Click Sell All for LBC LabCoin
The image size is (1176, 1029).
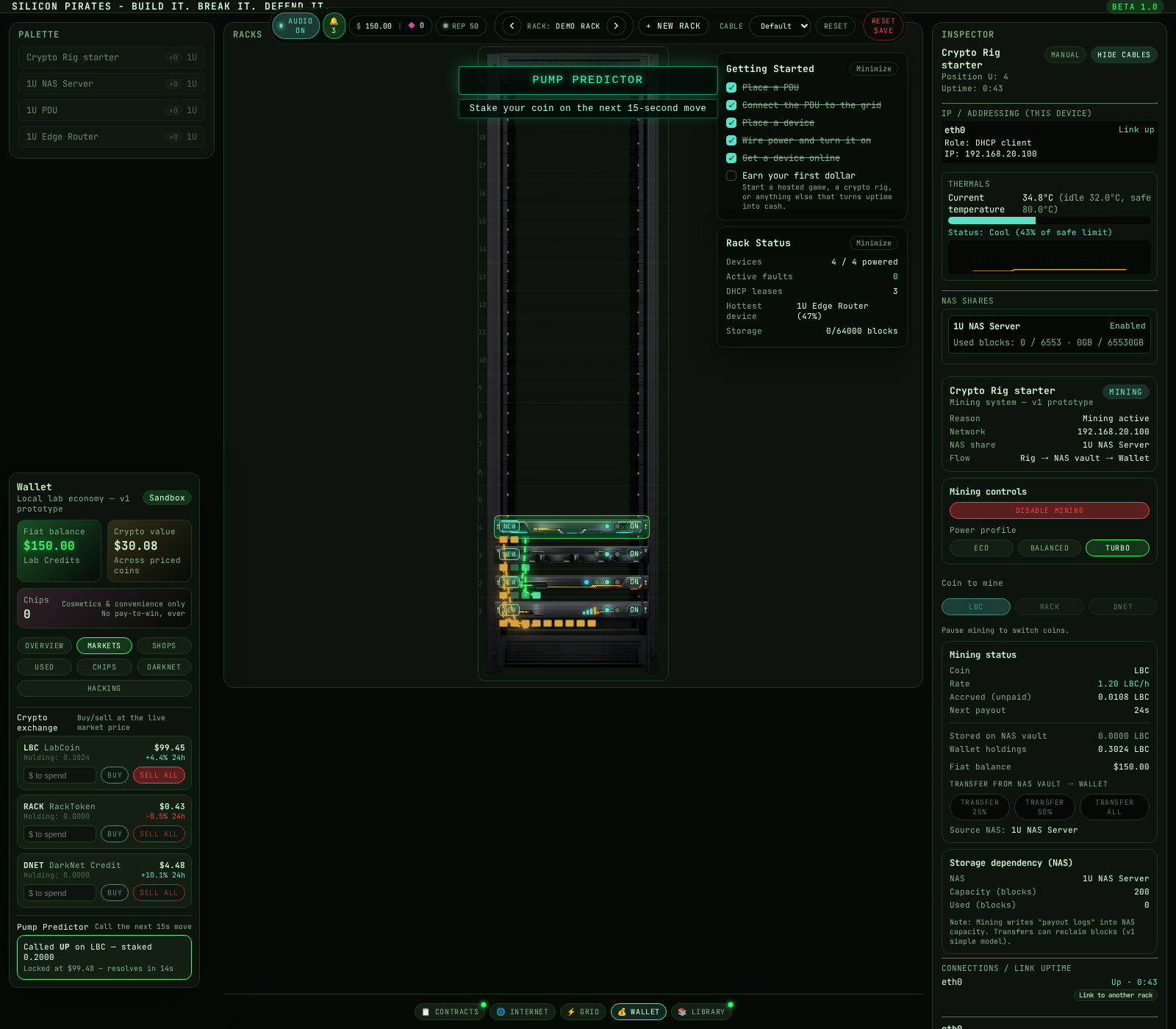coord(159,775)
